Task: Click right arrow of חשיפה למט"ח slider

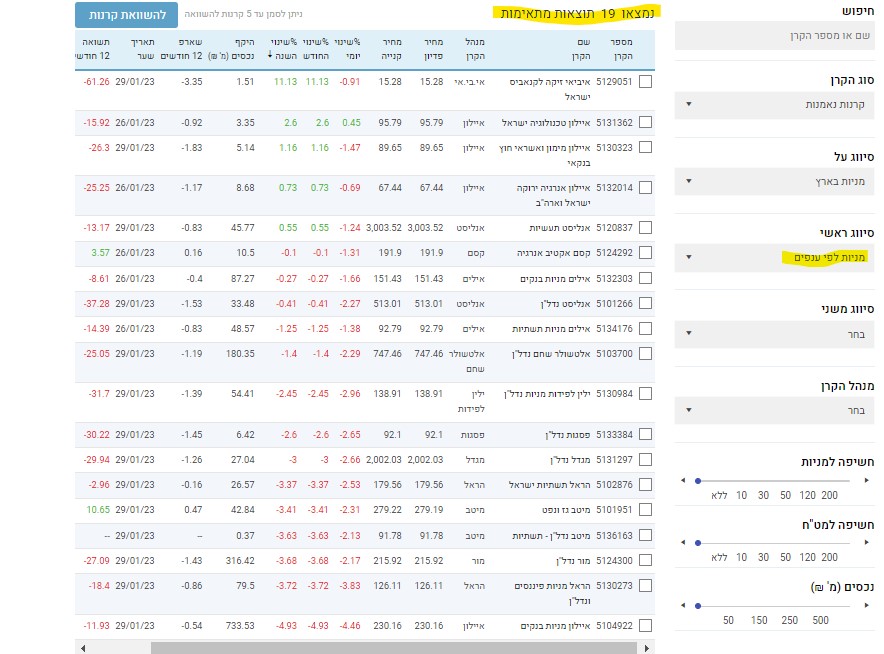Action: coord(867,542)
